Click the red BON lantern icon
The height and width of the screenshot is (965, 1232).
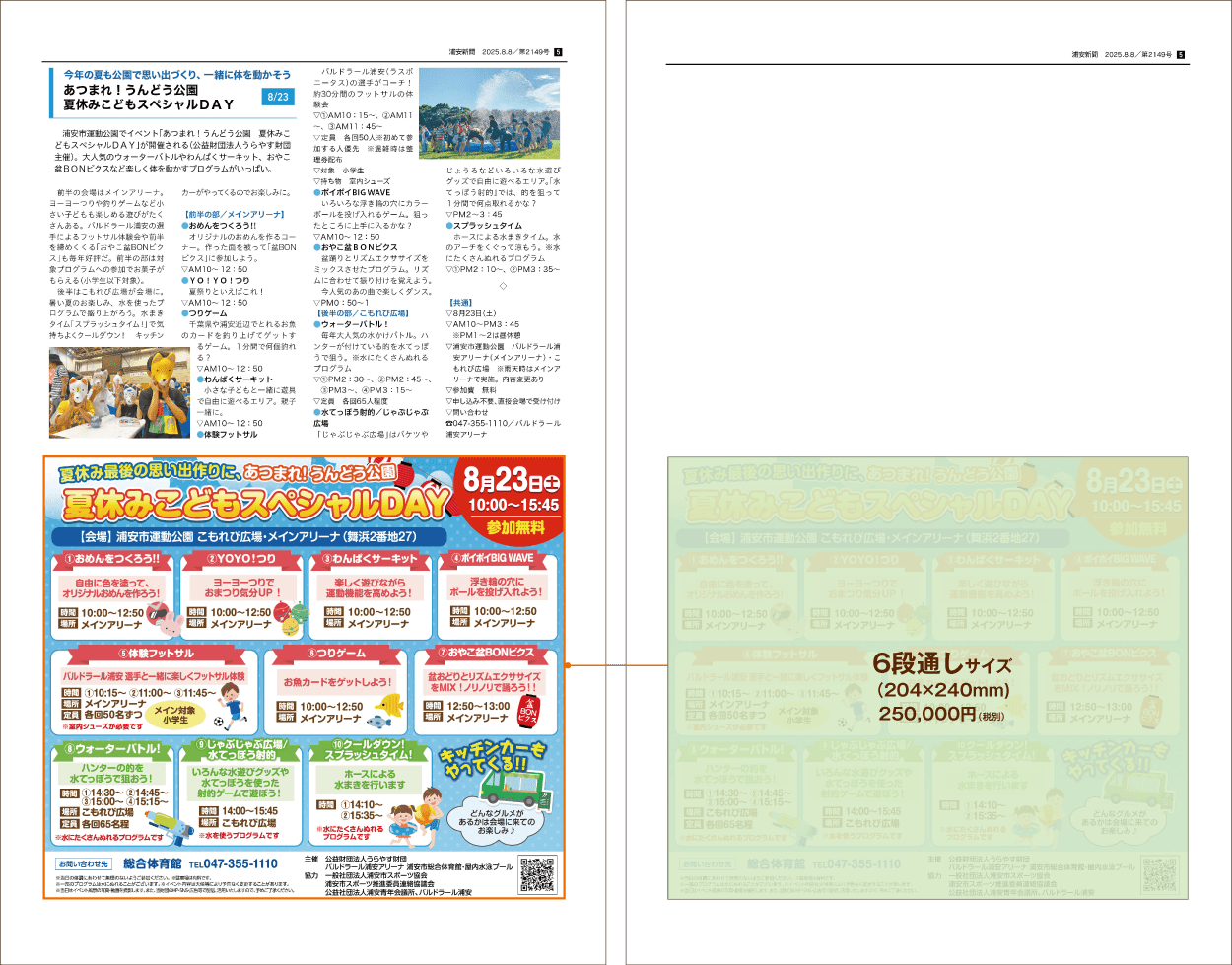click(528, 710)
